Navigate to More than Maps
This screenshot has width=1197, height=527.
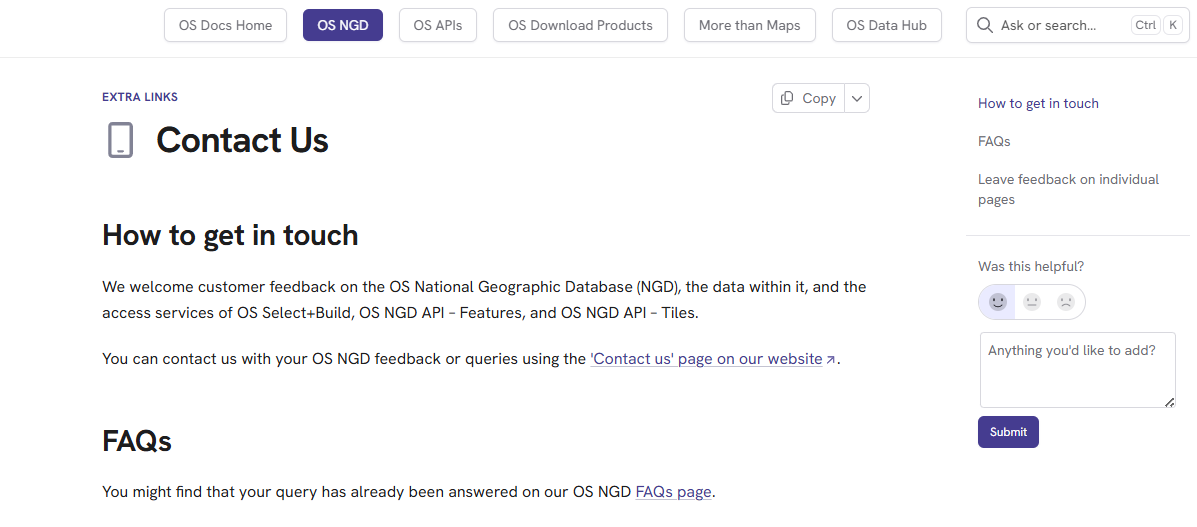749,25
